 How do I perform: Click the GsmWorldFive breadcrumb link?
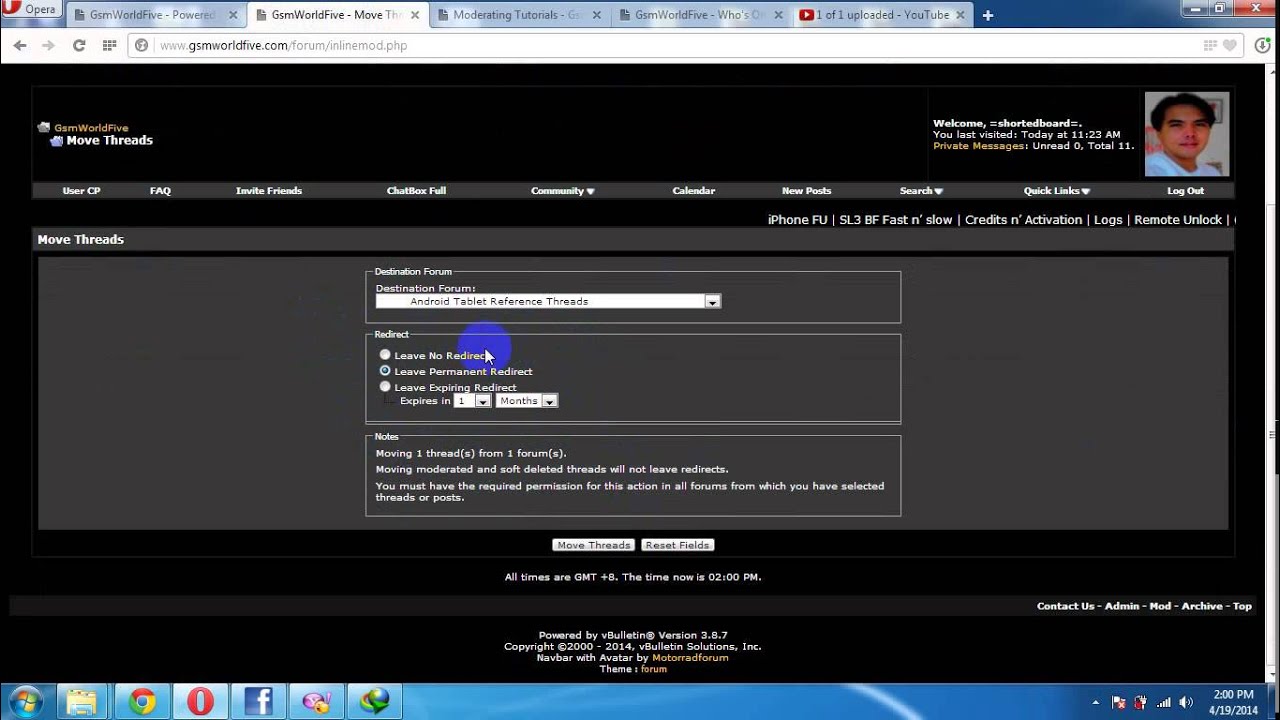[x=91, y=128]
